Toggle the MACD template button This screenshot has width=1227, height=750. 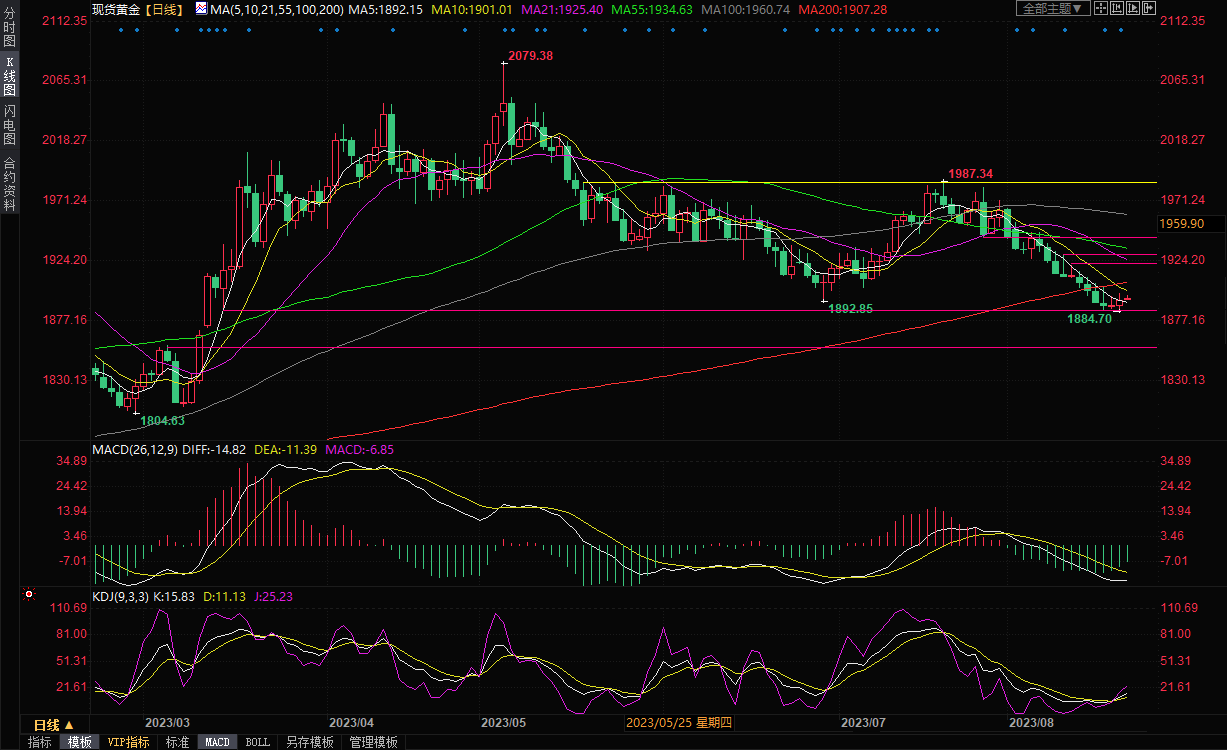point(218,742)
